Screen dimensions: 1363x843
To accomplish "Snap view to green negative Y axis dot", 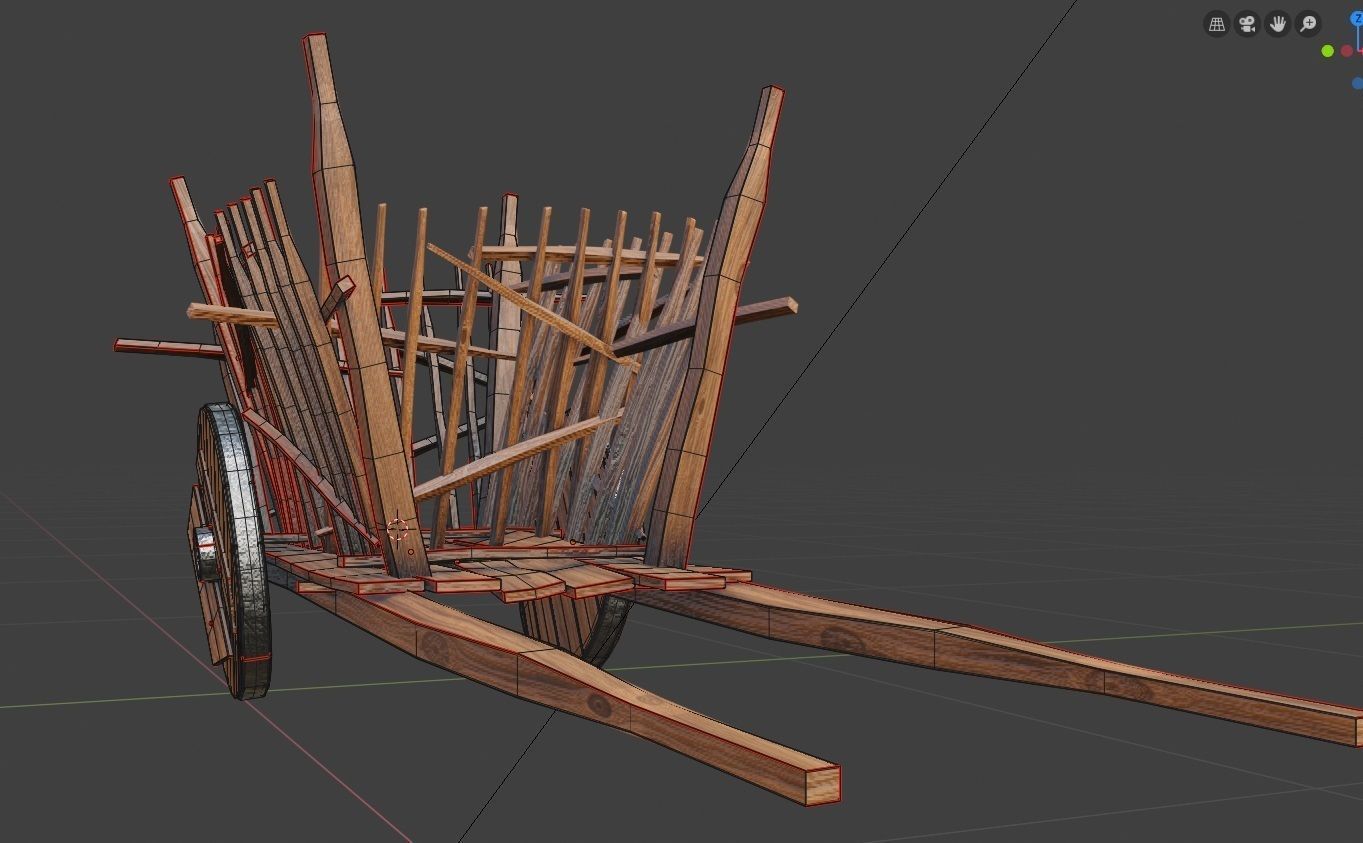I will (x=1328, y=51).
